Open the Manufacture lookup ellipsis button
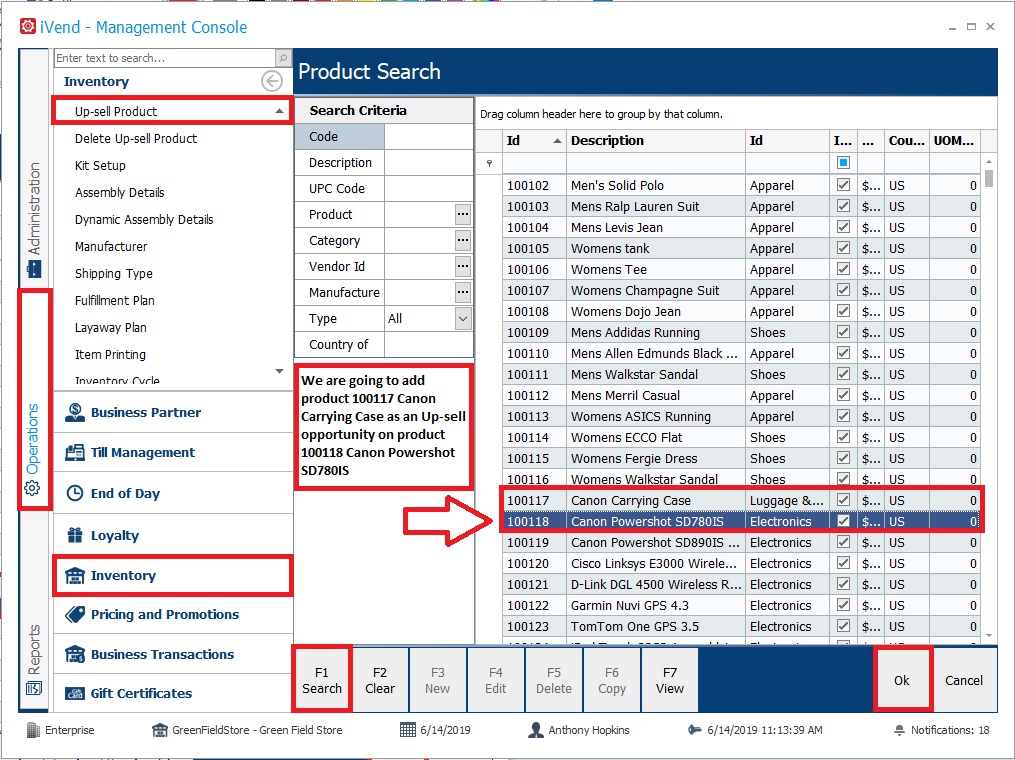The height and width of the screenshot is (760, 1015). (x=462, y=292)
